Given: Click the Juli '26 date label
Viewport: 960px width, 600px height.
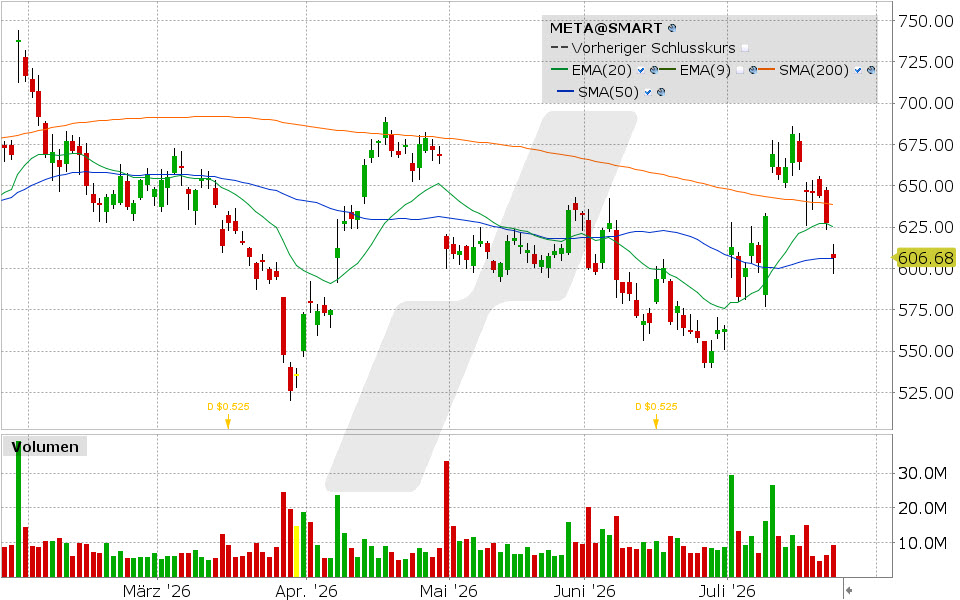Looking at the screenshot, I should point(727,591).
